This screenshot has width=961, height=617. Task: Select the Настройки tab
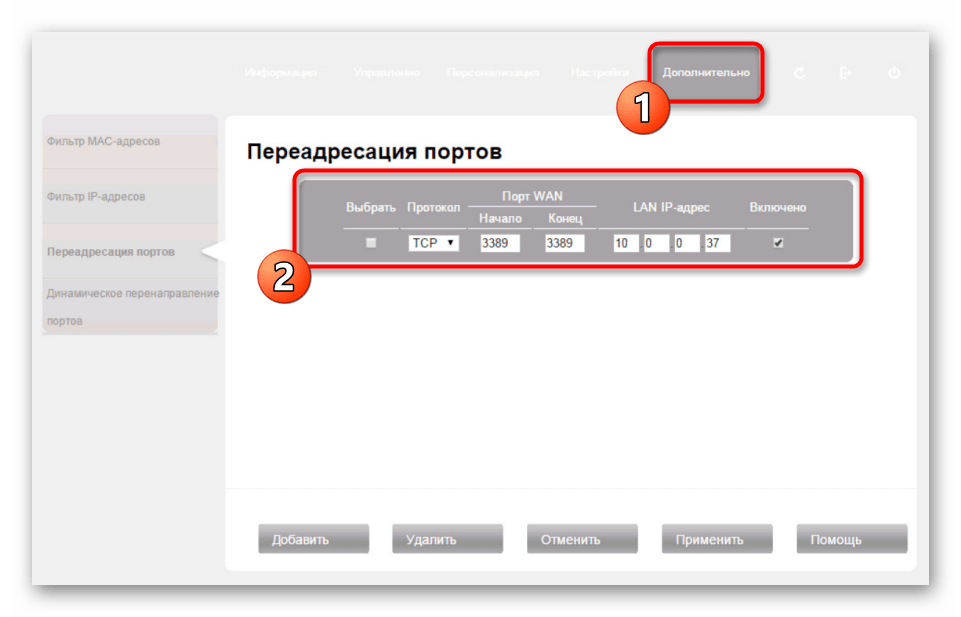(600, 73)
